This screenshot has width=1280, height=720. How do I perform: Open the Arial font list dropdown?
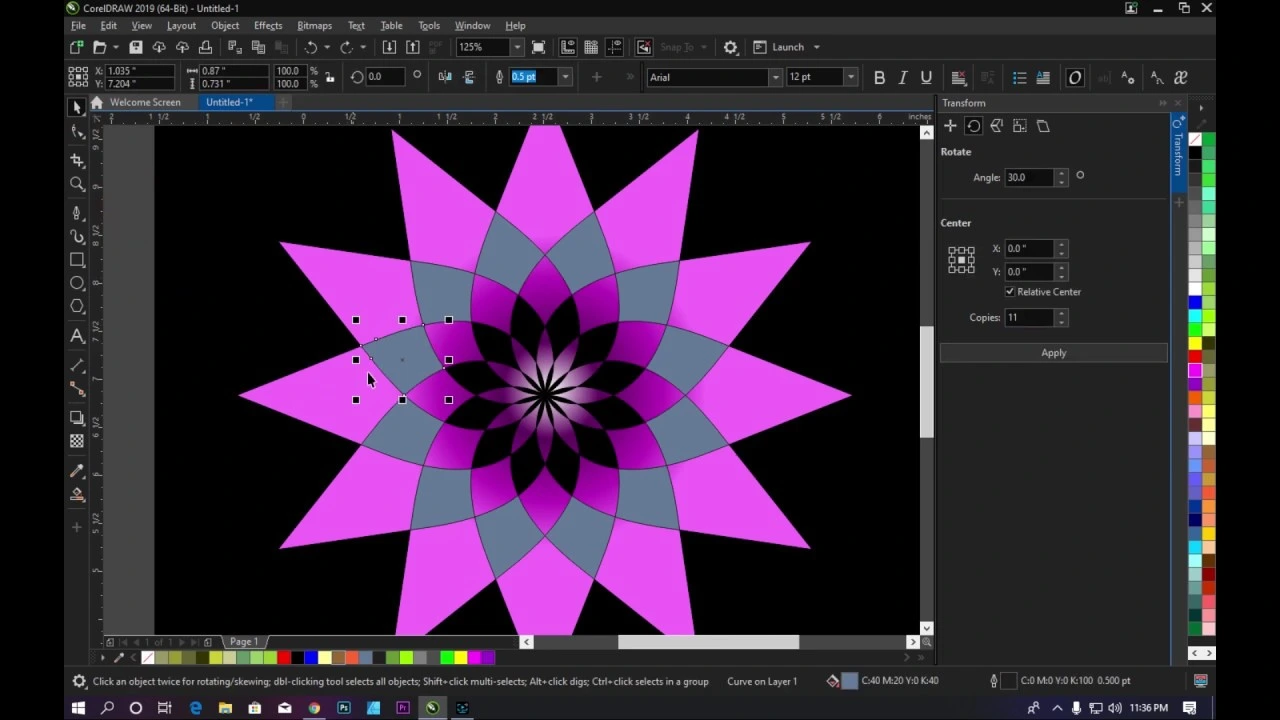[775, 77]
